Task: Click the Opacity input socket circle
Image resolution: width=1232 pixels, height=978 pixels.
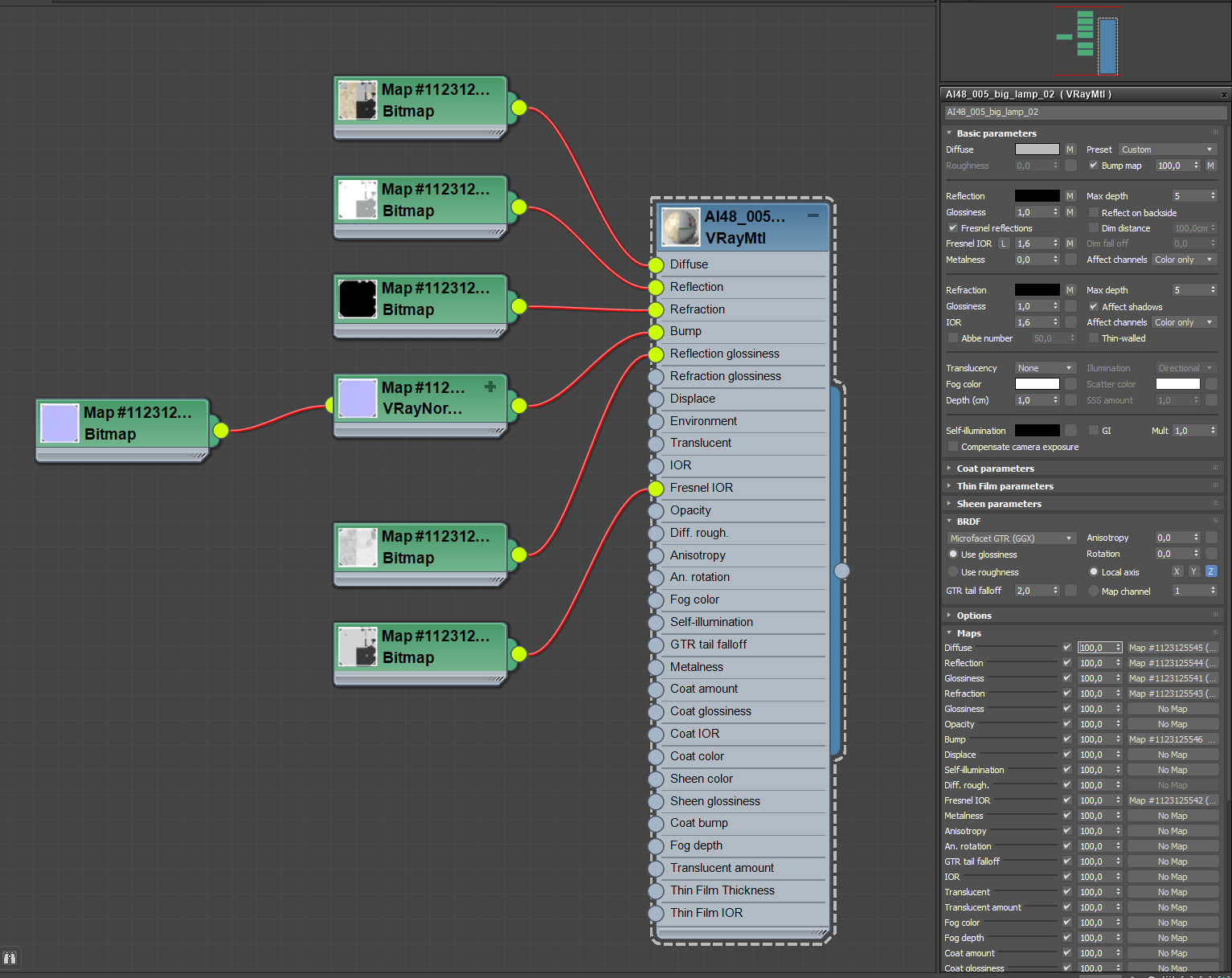Action: [656, 511]
